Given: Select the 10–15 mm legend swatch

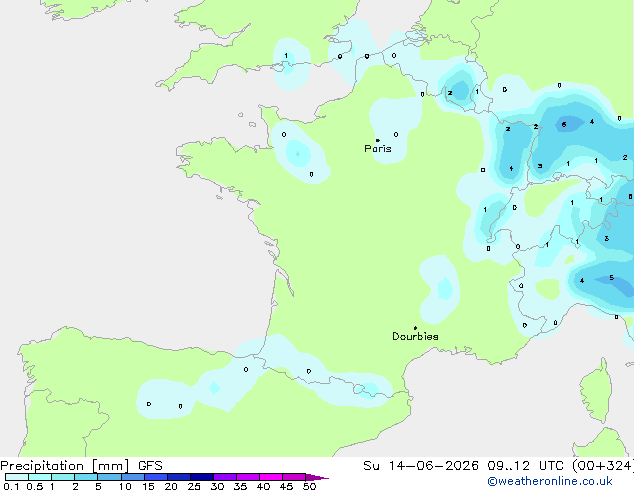Looking at the screenshot, I should pos(133,477).
